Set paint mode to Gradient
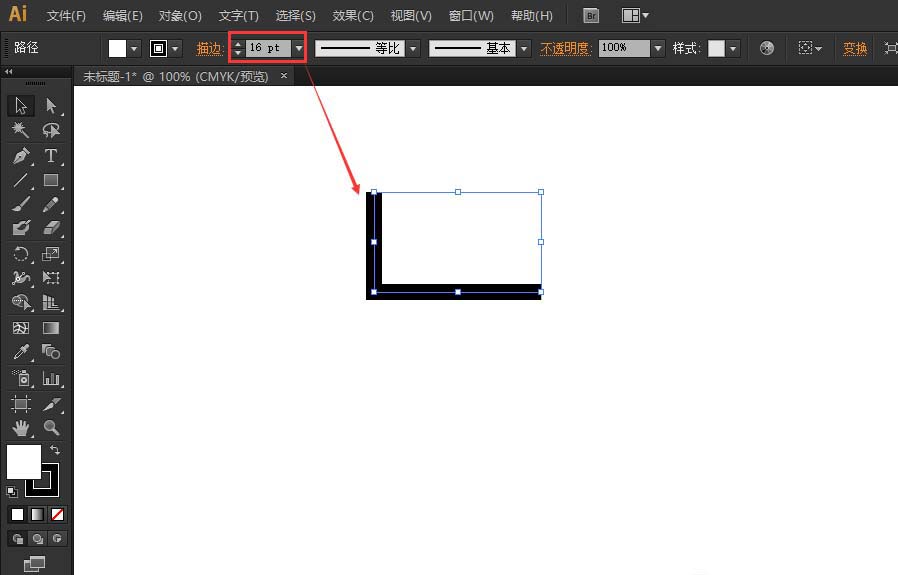The height and width of the screenshot is (575, 898). [x=37, y=514]
